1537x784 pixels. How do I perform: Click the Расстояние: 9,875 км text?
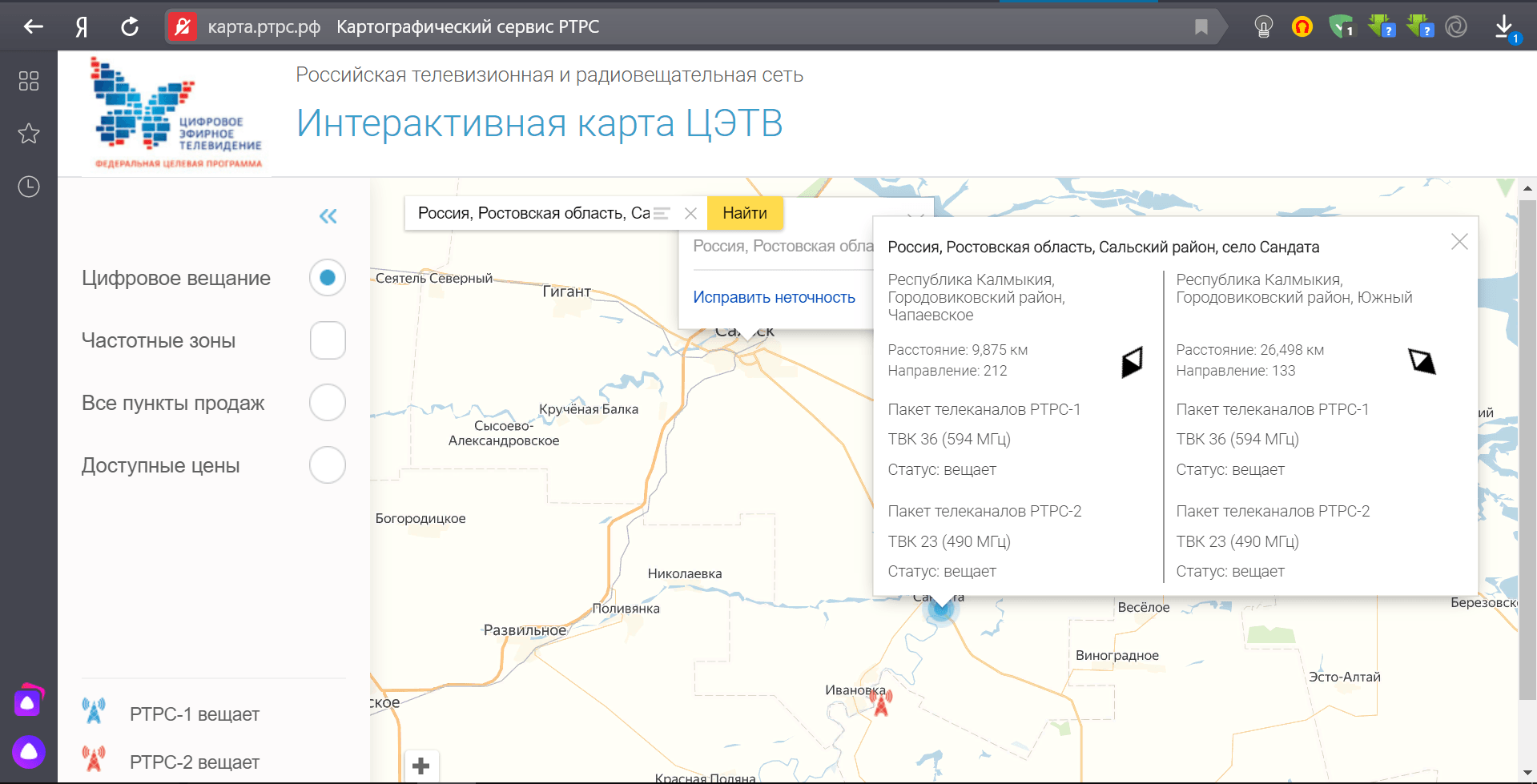(x=958, y=350)
